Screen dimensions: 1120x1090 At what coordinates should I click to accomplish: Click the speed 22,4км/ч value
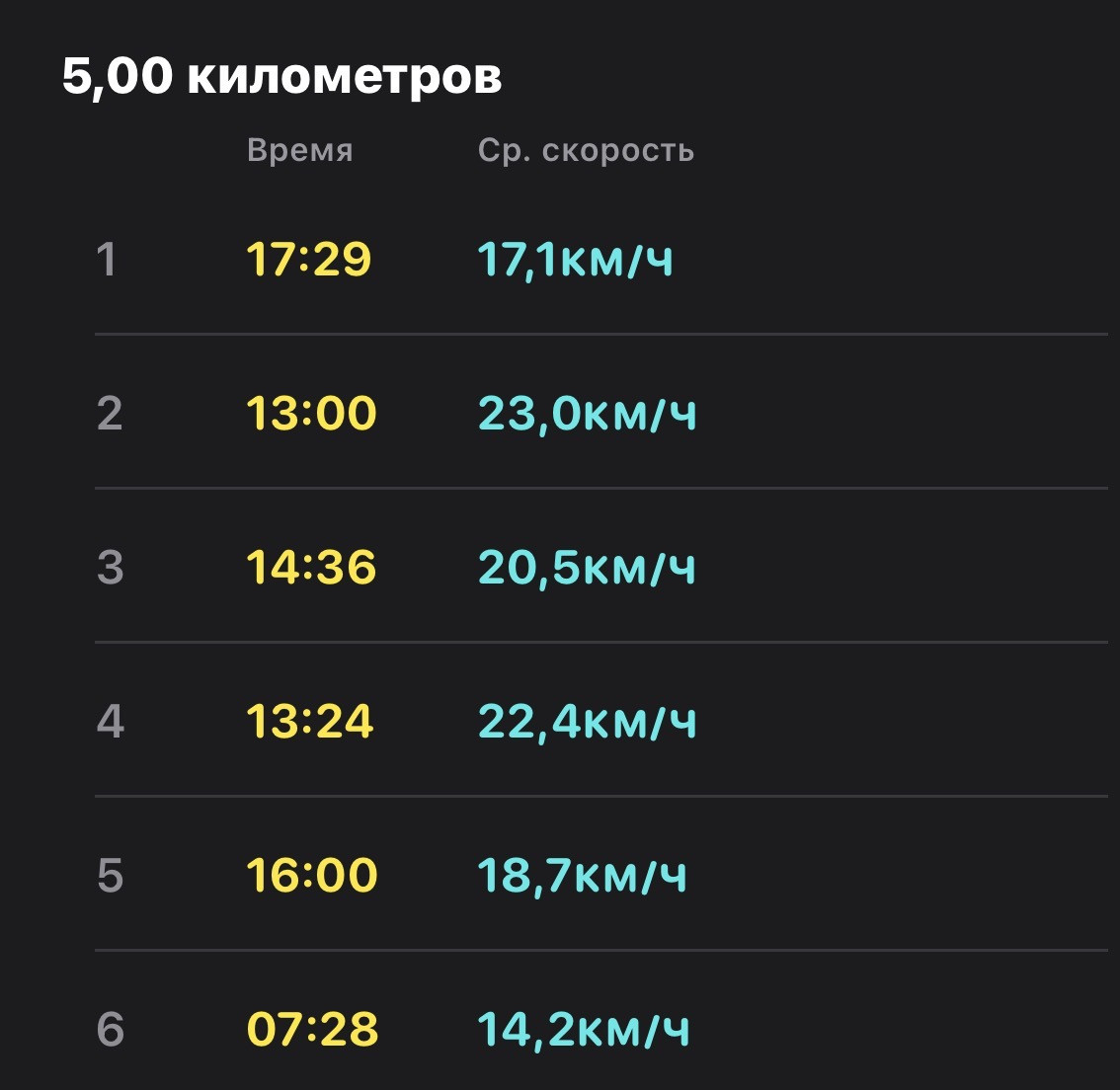(x=587, y=723)
